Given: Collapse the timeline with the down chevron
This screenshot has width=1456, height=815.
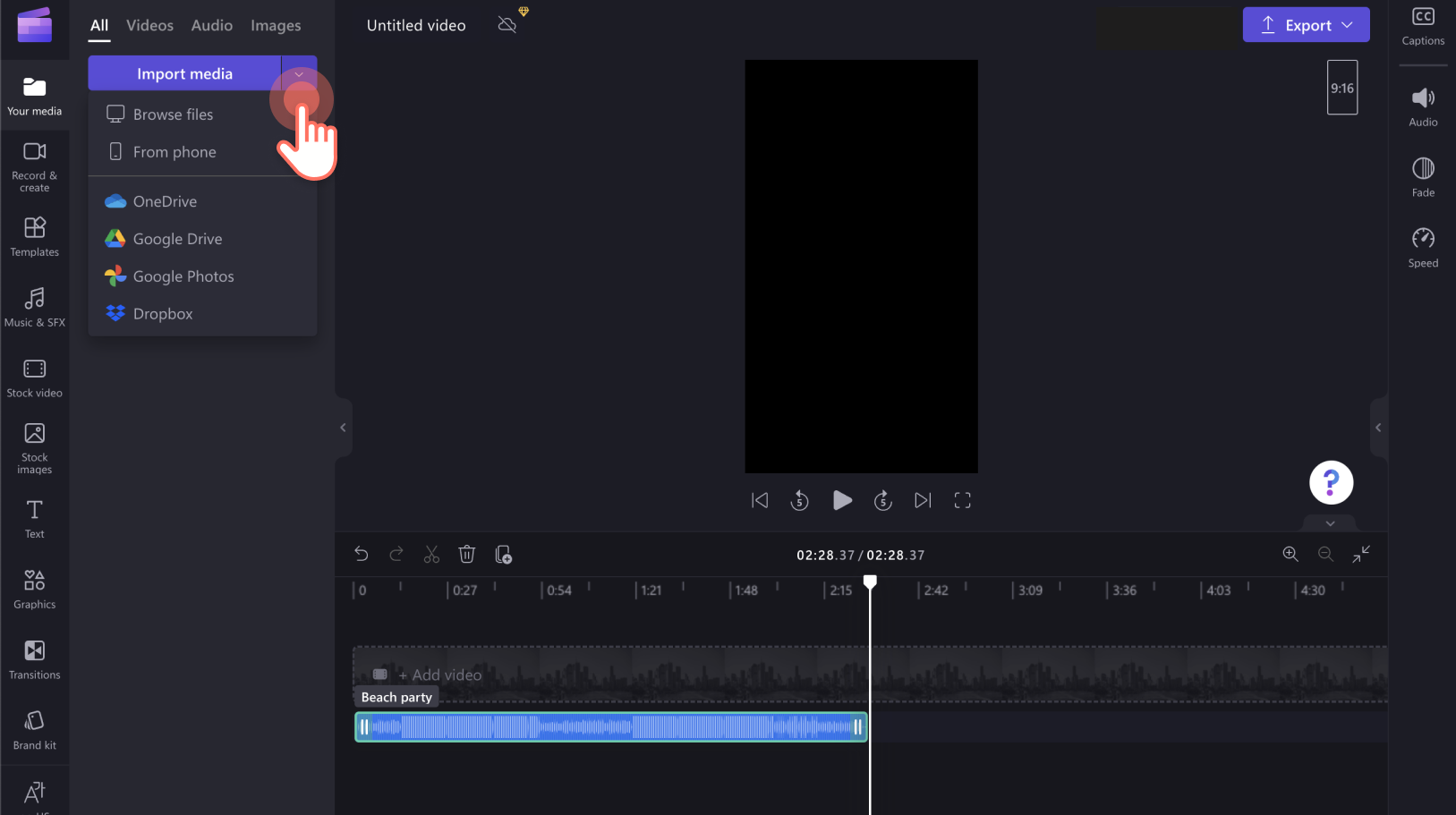Looking at the screenshot, I should pyautogui.click(x=1330, y=523).
